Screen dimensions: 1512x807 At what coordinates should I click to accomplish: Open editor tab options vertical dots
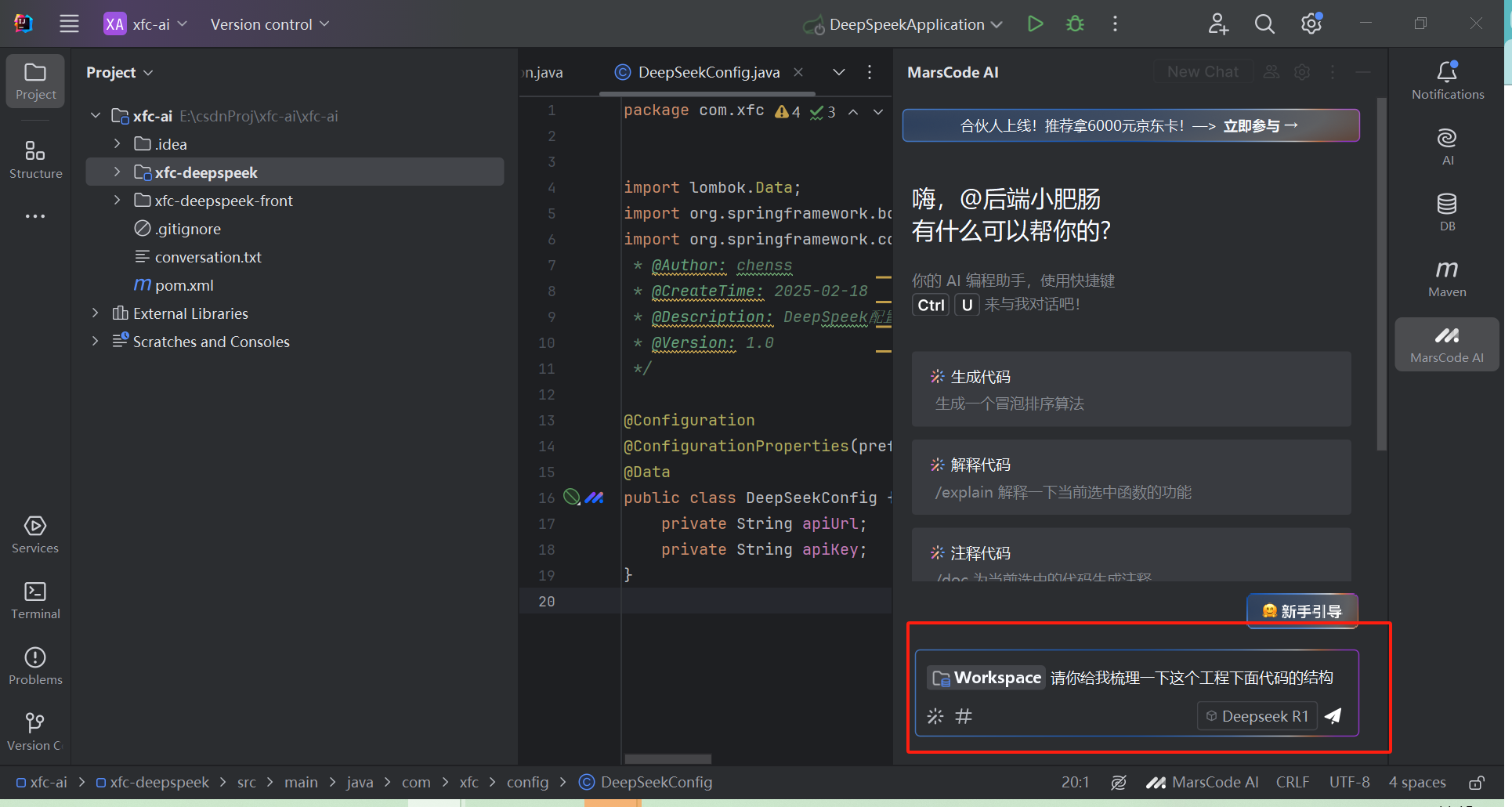click(x=870, y=72)
